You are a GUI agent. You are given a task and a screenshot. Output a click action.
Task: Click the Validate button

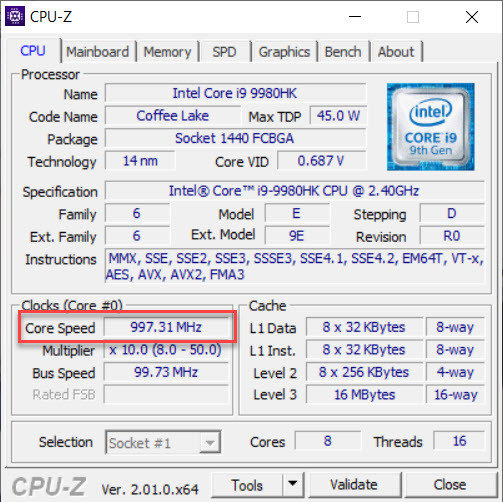pos(354,485)
